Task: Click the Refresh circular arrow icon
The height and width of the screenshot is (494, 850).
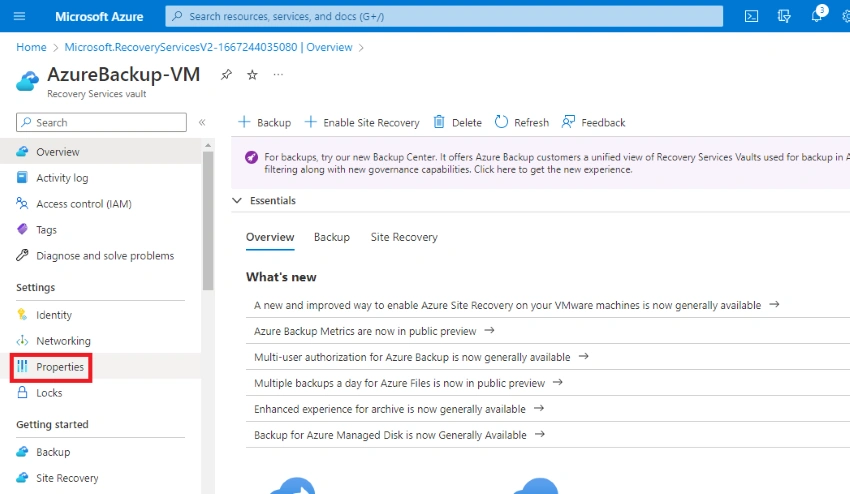Action: coord(501,122)
